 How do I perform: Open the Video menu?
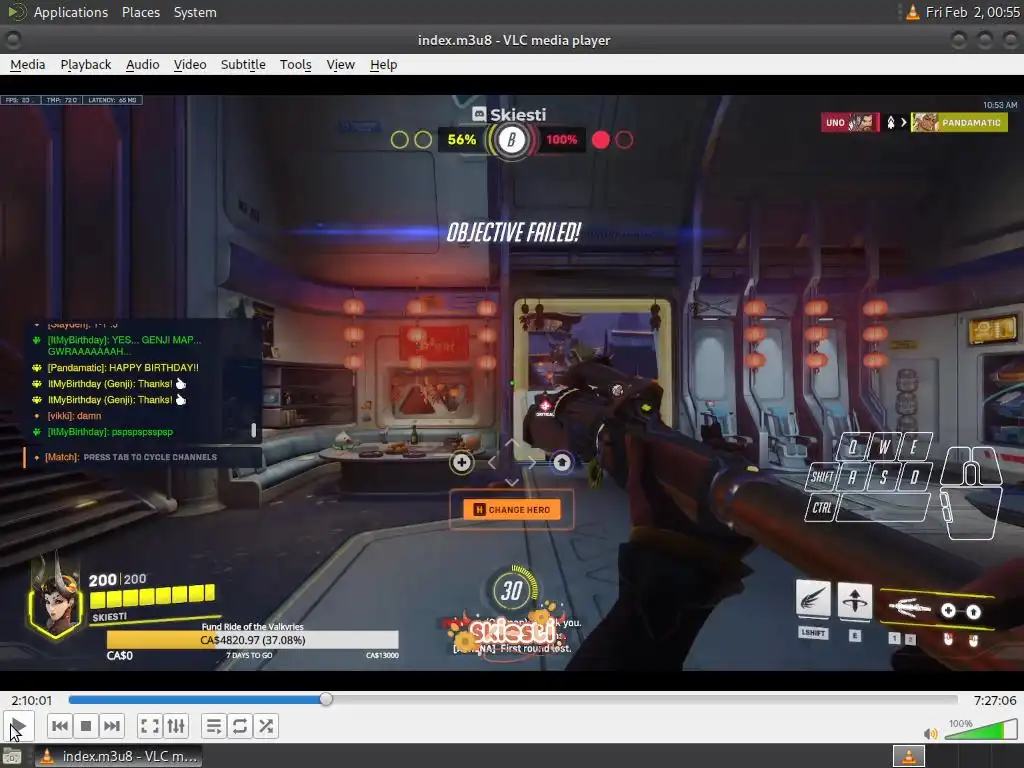190,65
